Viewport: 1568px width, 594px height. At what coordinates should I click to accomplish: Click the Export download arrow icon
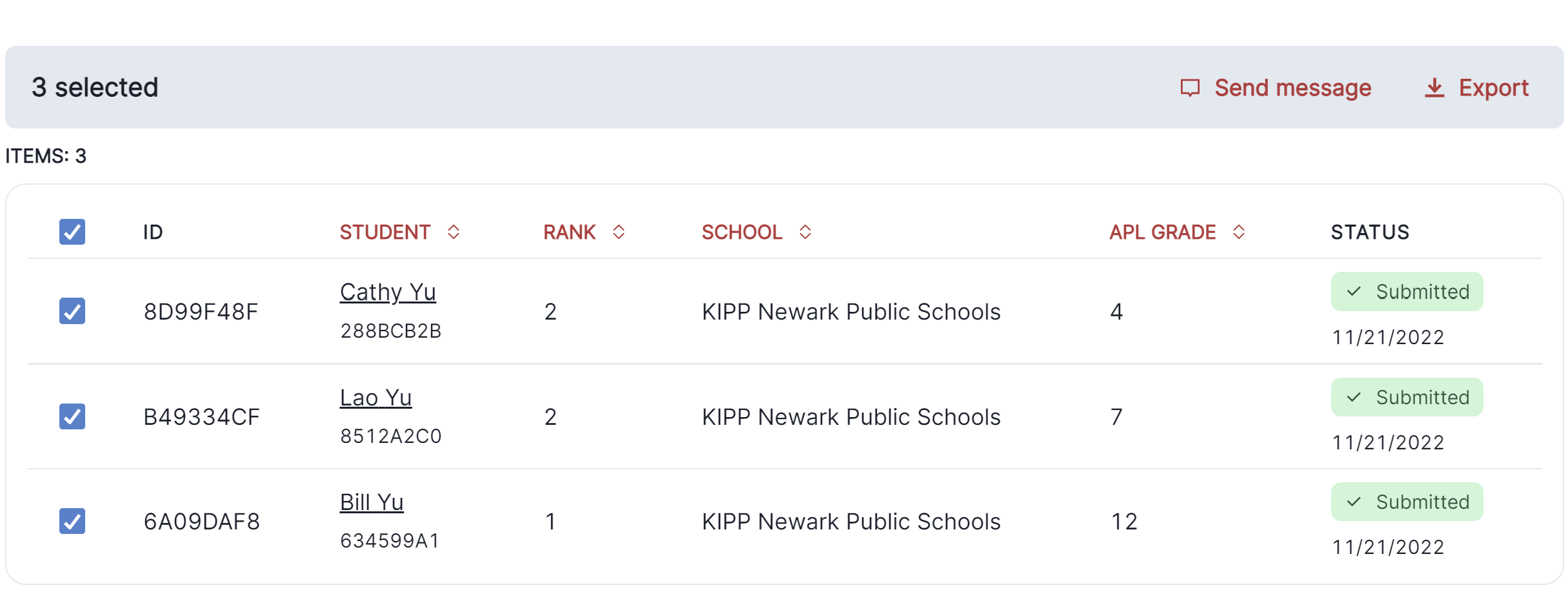pyautogui.click(x=1434, y=88)
